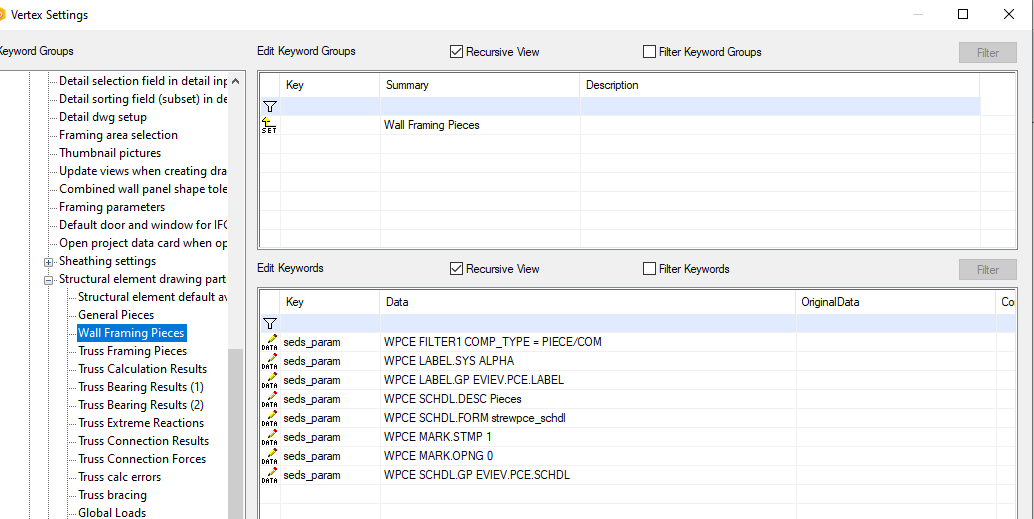Click the data icon for WPCE LABEL.SYS ALPHA row

tap(269, 360)
